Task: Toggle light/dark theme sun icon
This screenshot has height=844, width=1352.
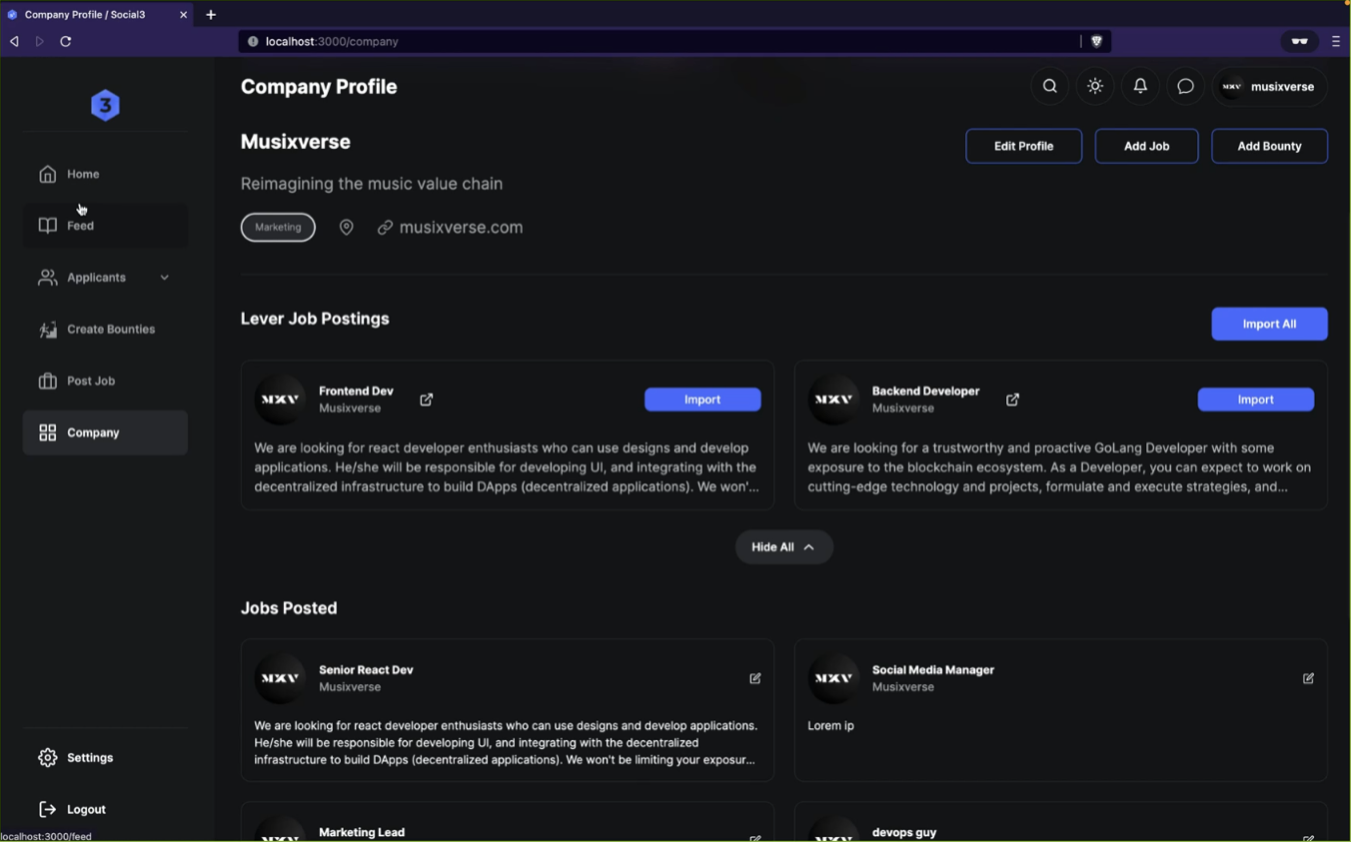Action: (x=1095, y=87)
